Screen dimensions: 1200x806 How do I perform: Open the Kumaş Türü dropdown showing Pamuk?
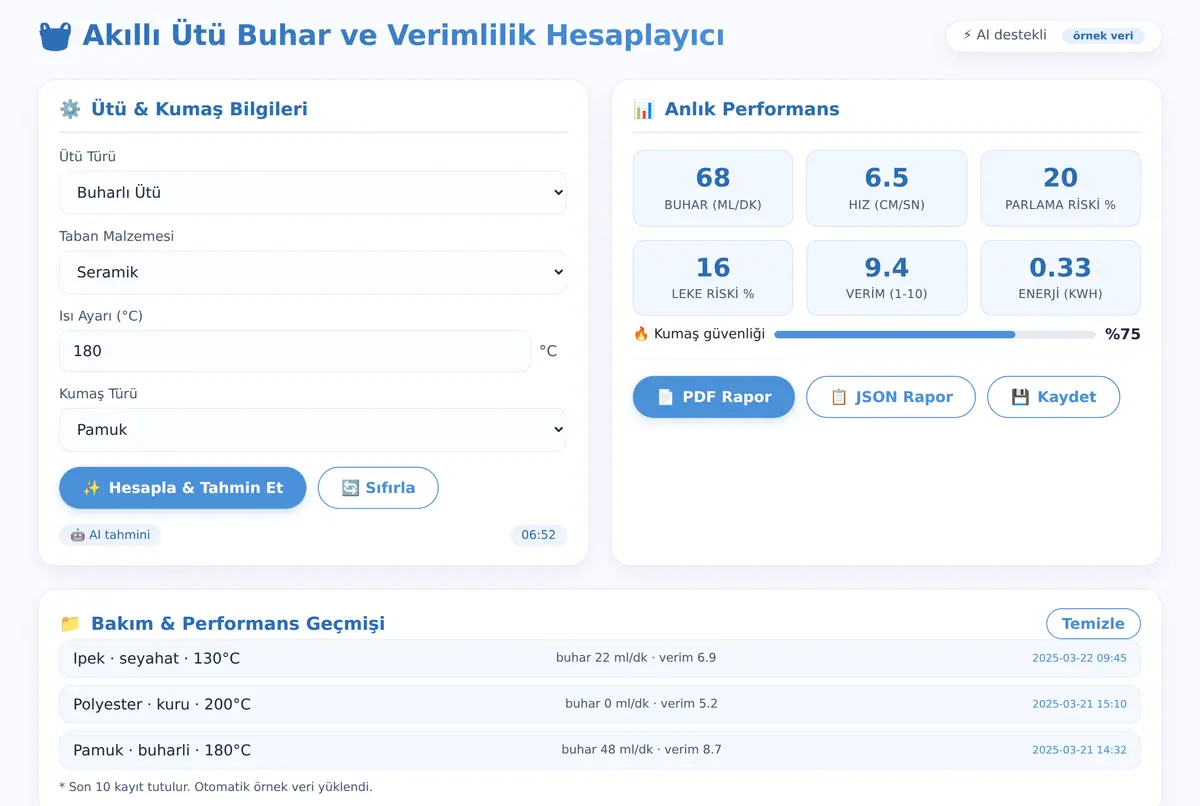tap(313, 430)
